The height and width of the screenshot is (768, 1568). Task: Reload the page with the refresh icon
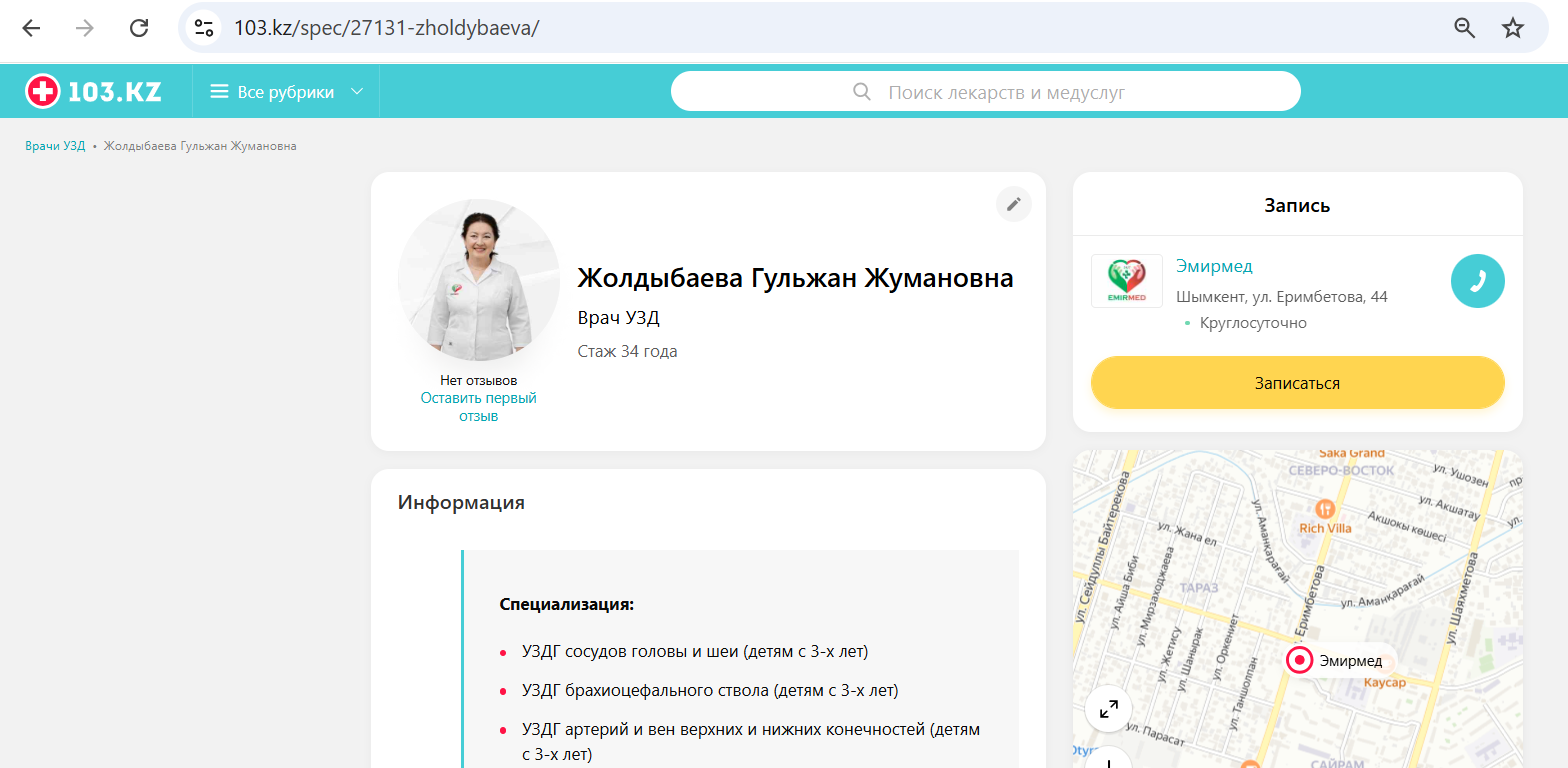click(139, 28)
